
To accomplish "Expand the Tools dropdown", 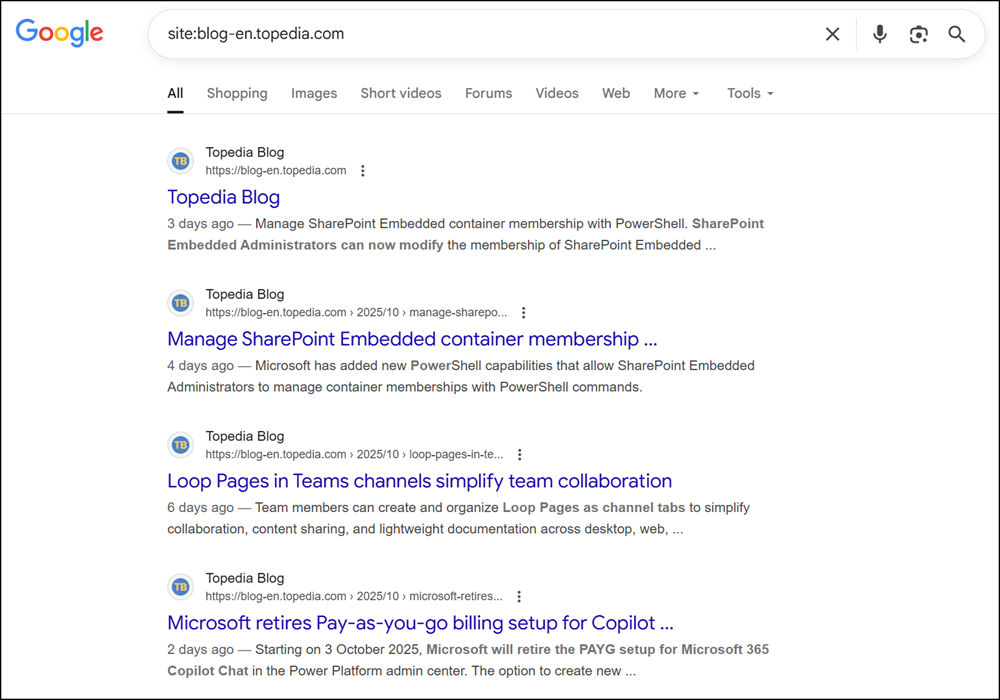I will click(x=750, y=93).
